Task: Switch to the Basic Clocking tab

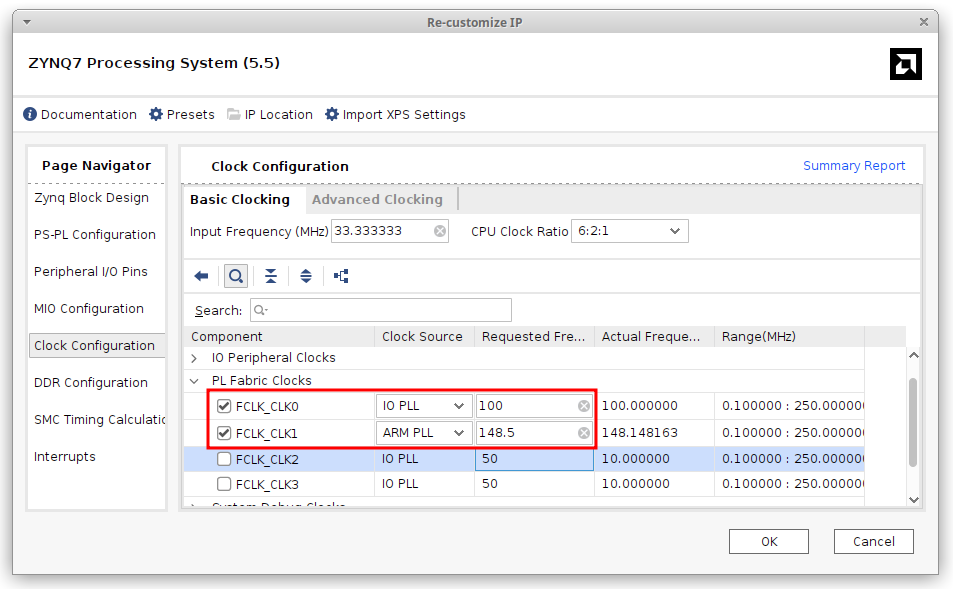Action: click(x=239, y=199)
